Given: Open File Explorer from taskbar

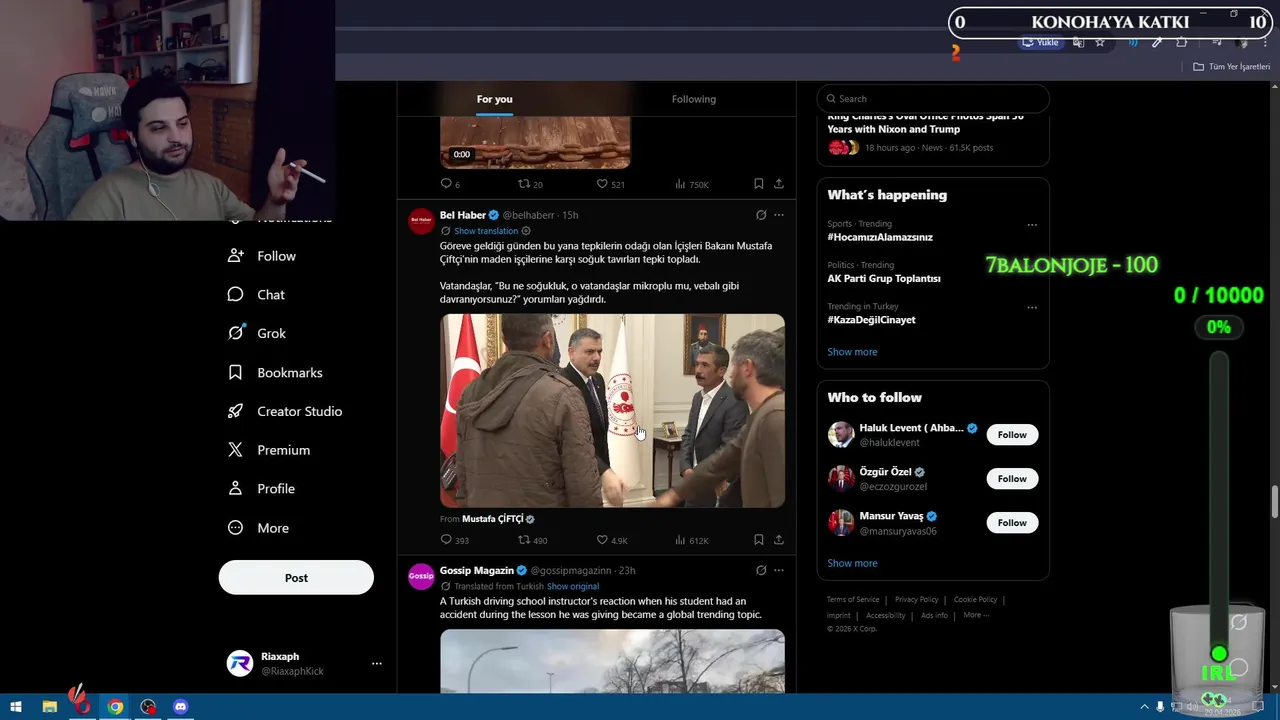Looking at the screenshot, I should coord(50,707).
